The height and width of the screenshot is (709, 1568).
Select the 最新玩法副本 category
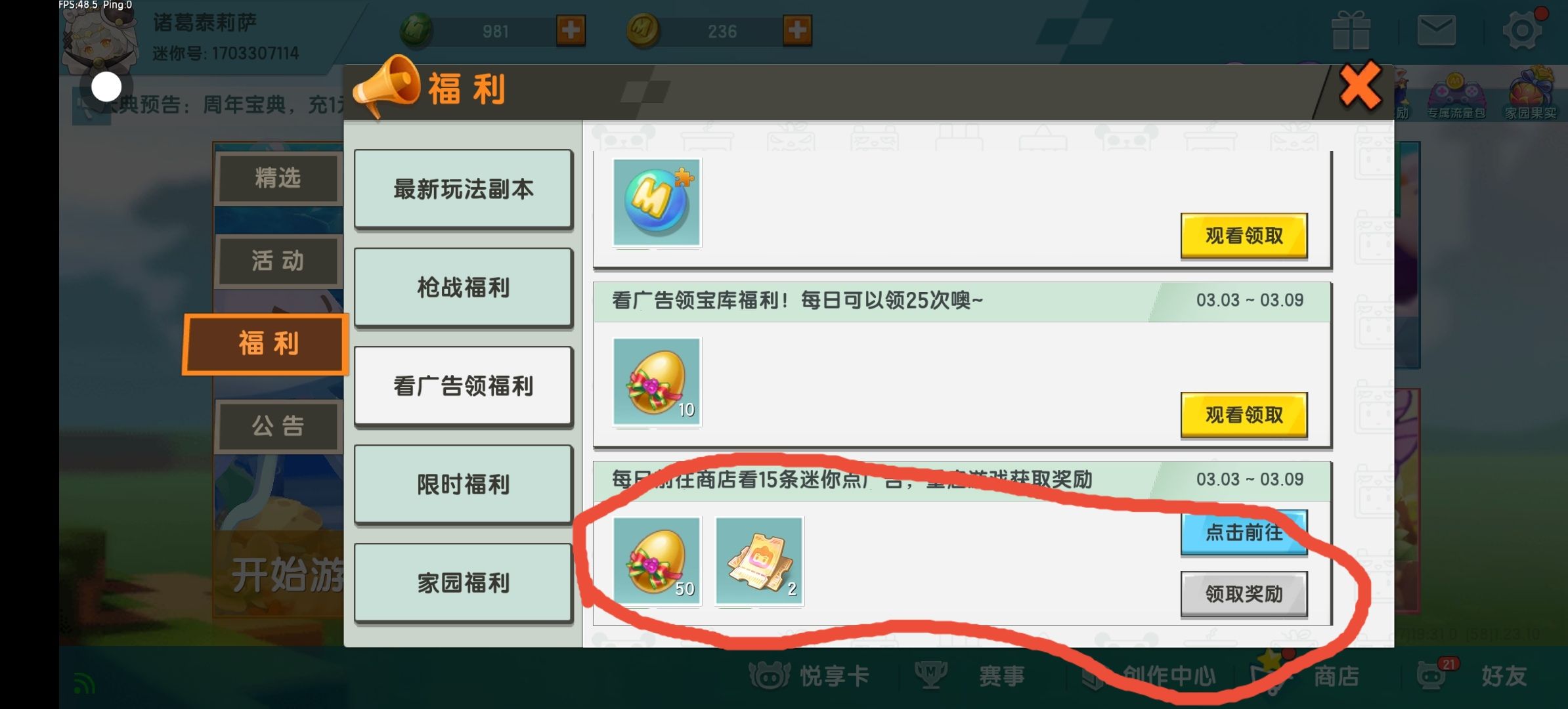click(463, 189)
